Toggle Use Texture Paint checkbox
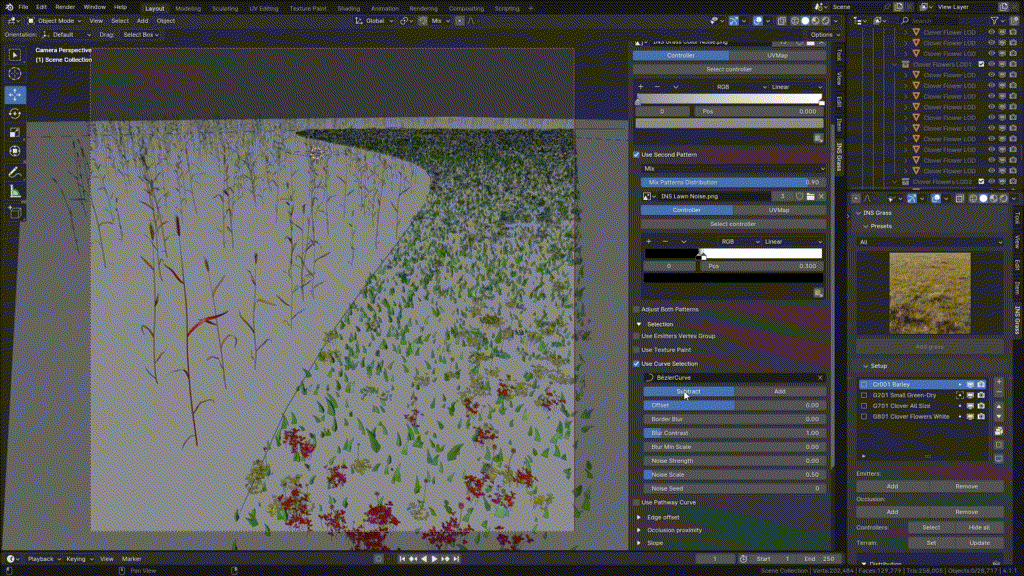 636,350
